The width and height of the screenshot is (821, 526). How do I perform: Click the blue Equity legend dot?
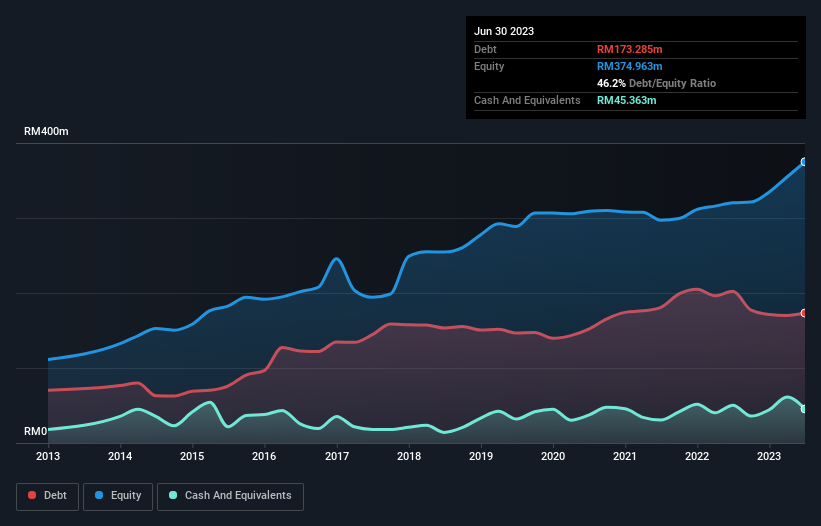coord(99,495)
